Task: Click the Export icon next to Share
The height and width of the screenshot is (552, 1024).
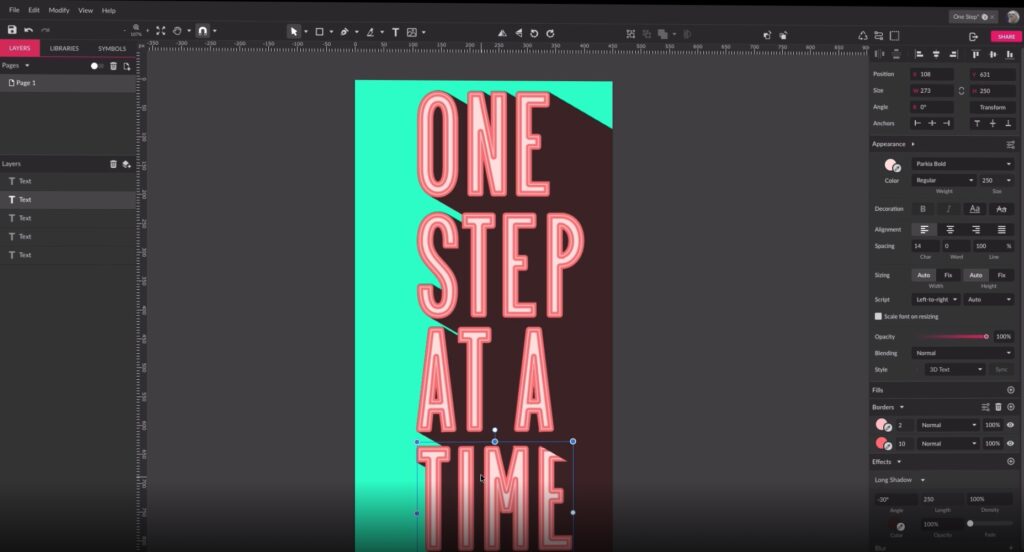Action: coord(973,37)
